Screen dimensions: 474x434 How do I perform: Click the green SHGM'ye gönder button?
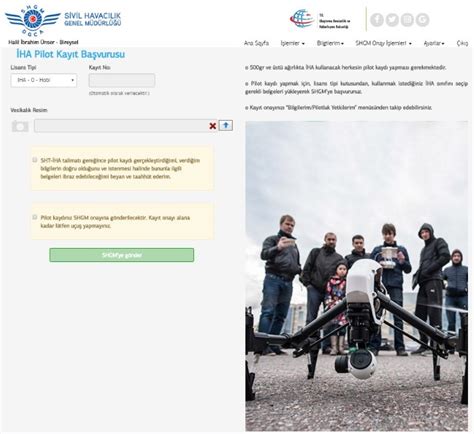(x=122, y=255)
